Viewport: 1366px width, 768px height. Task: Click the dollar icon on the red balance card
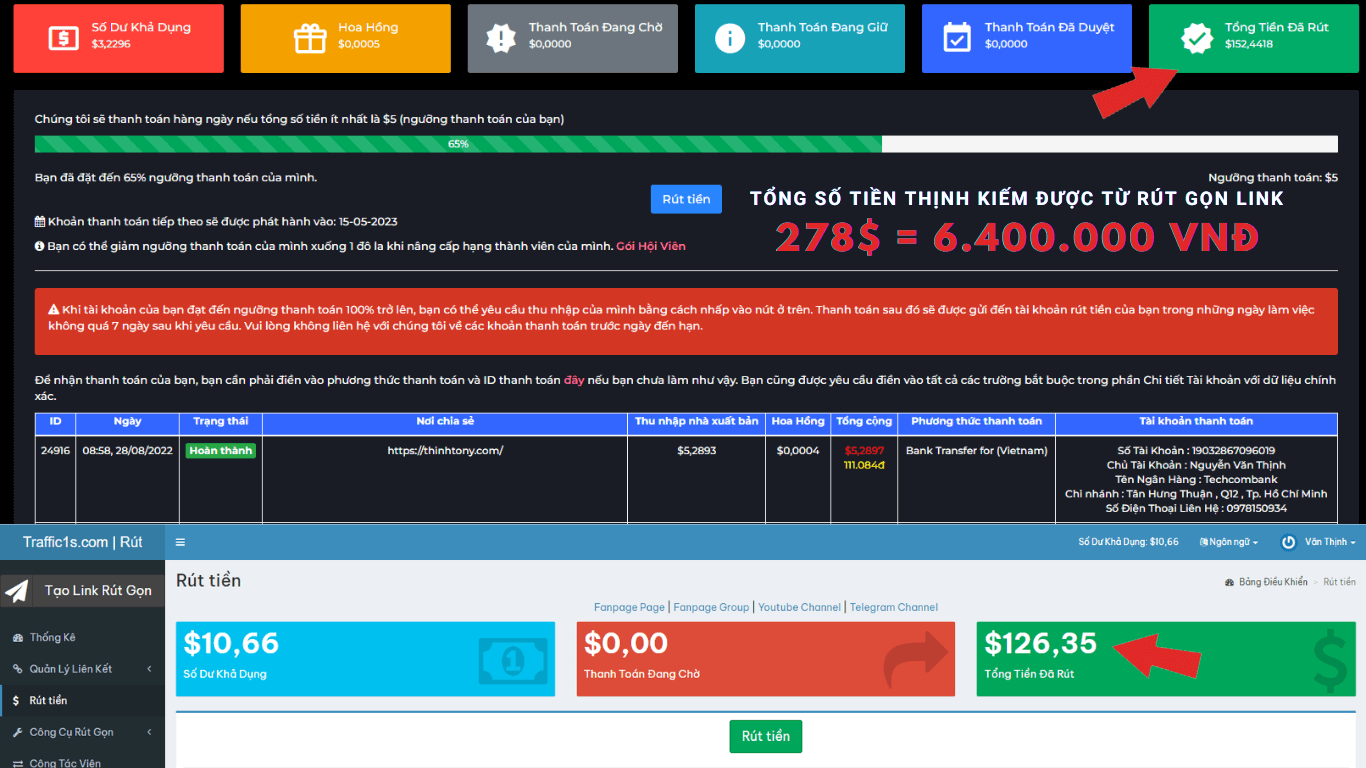tap(63, 38)
